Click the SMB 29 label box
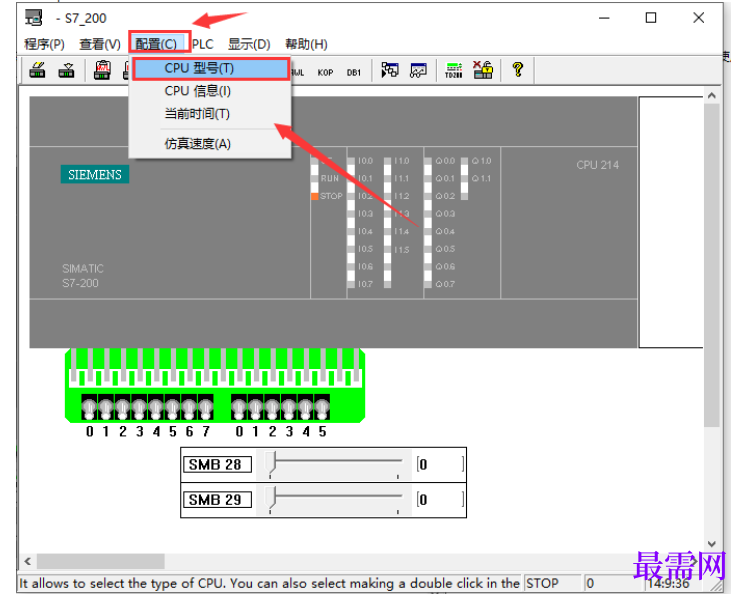Image resolution: width=745 pixels, height=597 pixels. pyautogui.click(x=217, y=500)
